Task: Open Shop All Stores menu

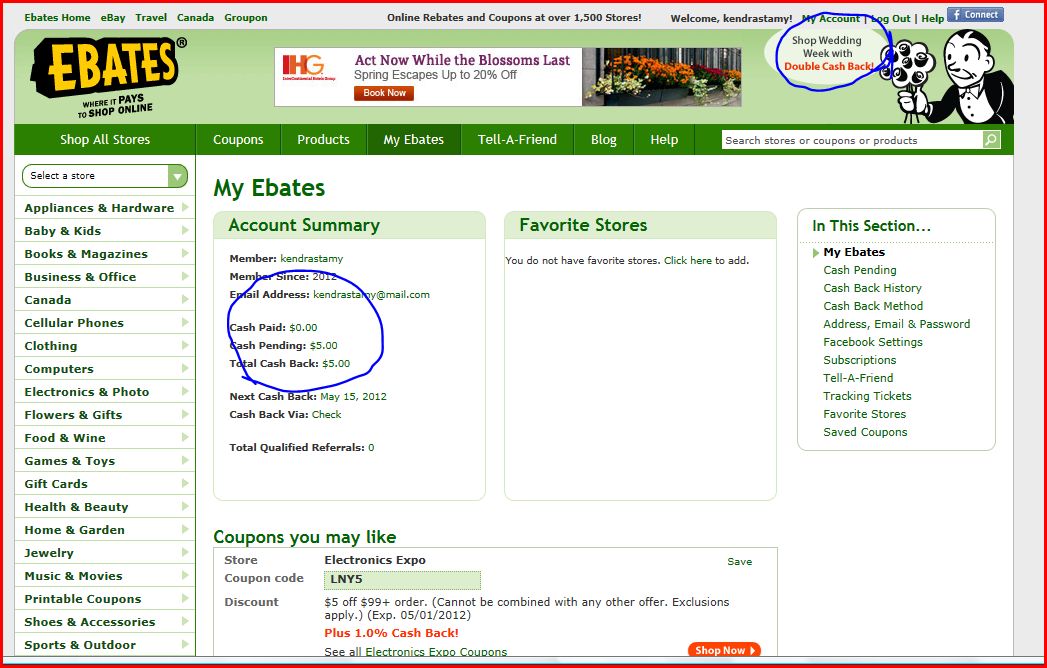Action: (x=105, y=140)
